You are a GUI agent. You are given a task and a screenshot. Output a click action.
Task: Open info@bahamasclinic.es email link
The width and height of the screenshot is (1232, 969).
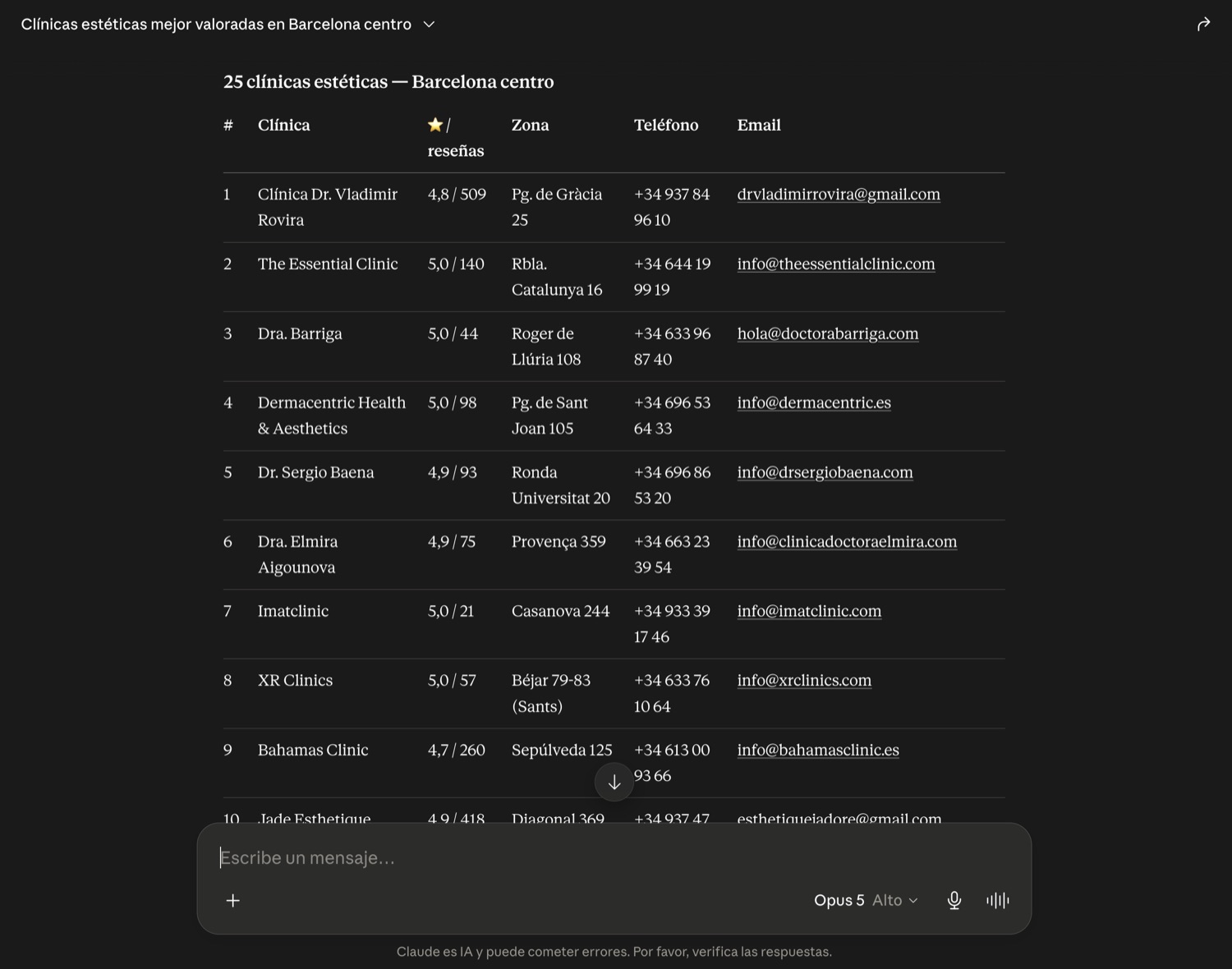pyautogui.click(x=818, y=751)
